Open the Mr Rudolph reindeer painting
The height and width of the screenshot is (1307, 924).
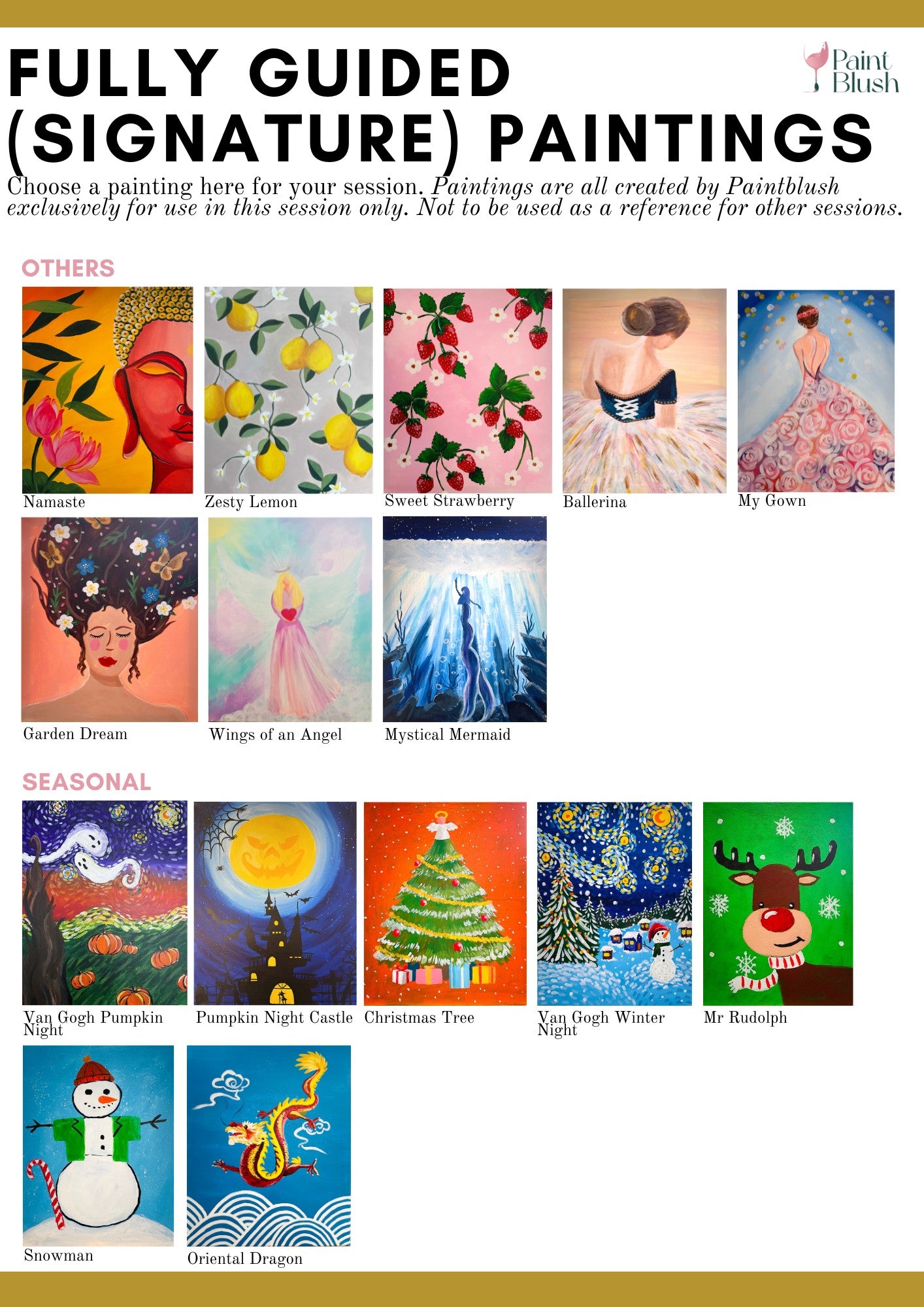click(778, 904)
